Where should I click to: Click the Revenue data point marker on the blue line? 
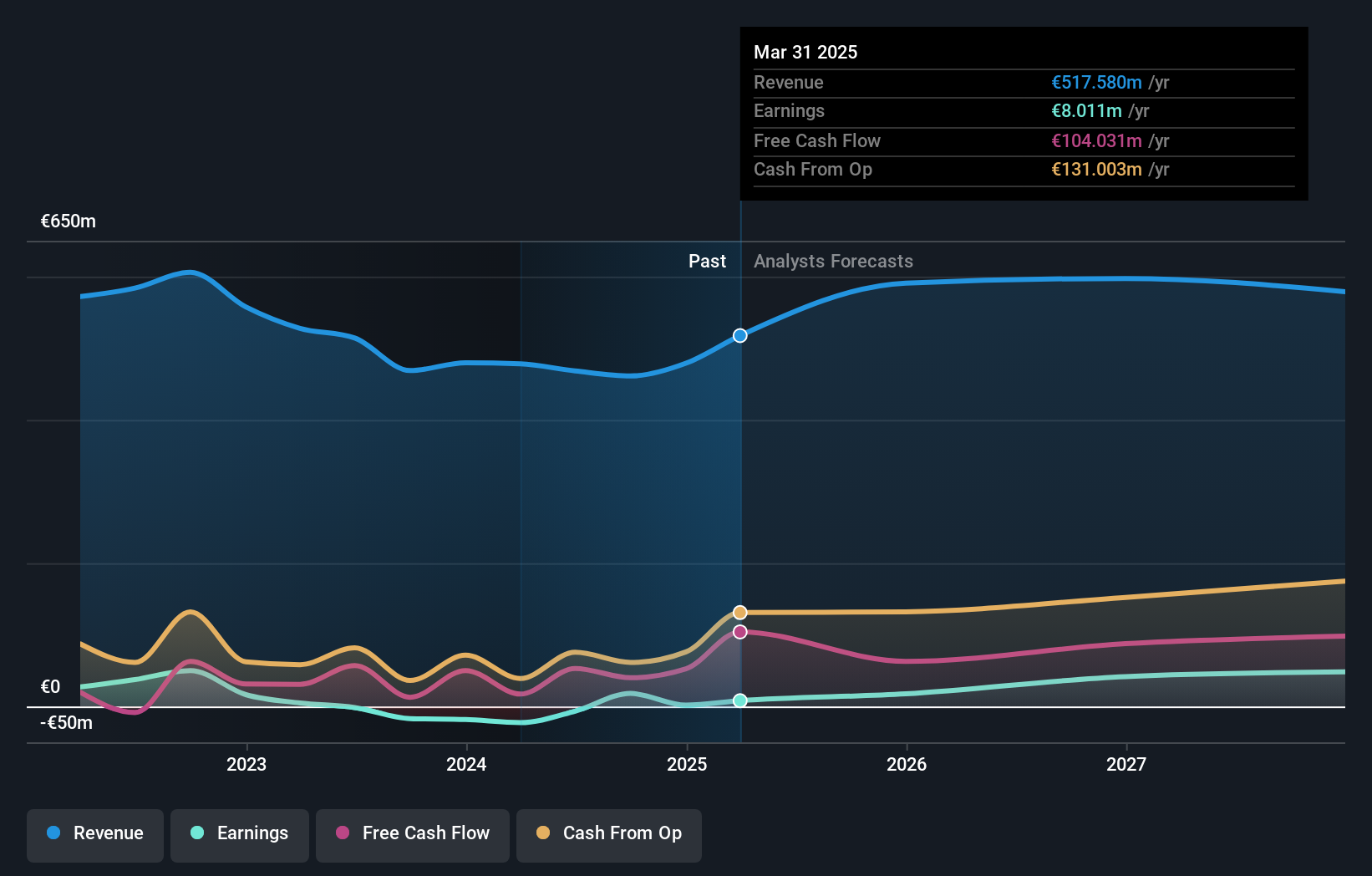pyautogui.click(x=740, y=335)
